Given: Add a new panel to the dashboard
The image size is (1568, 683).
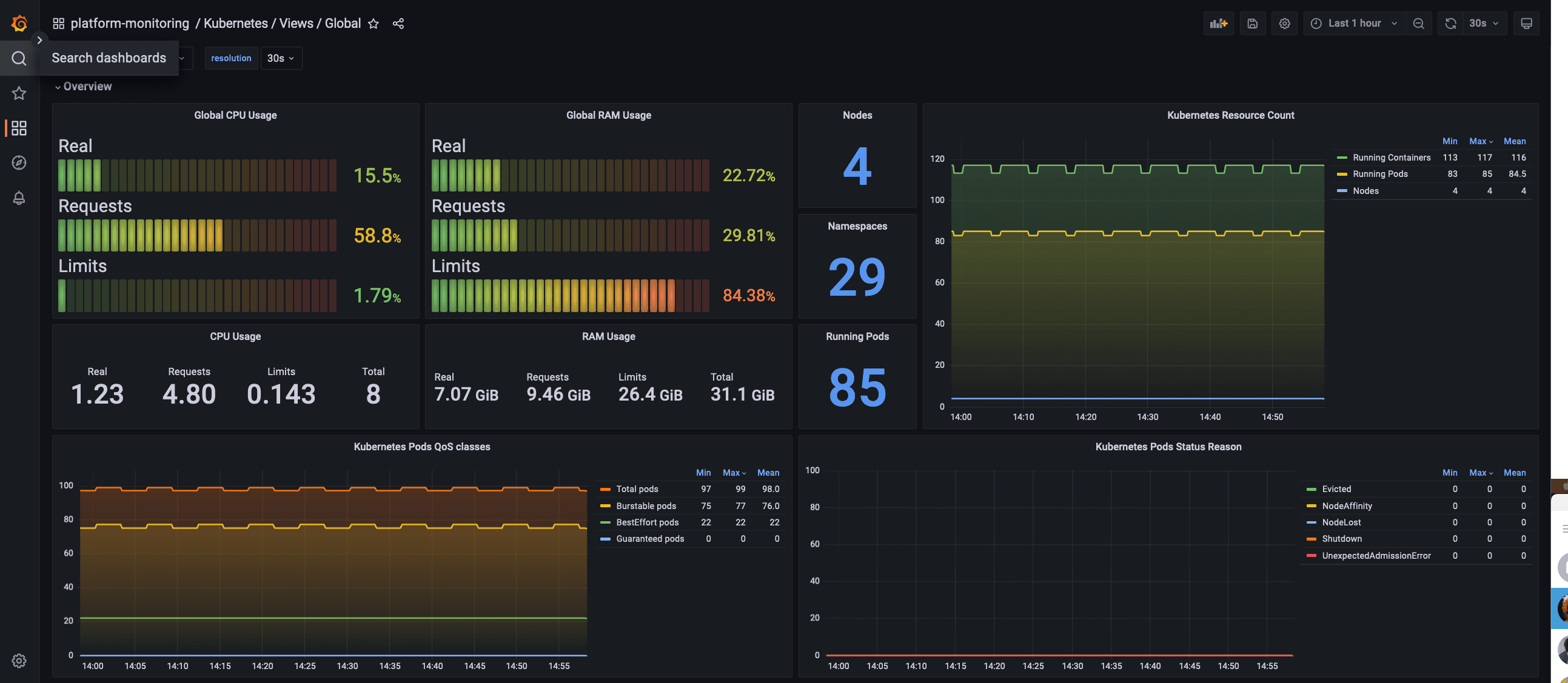Looking at the screenshot, I should pyautogui.click(x=1218, y=23).
